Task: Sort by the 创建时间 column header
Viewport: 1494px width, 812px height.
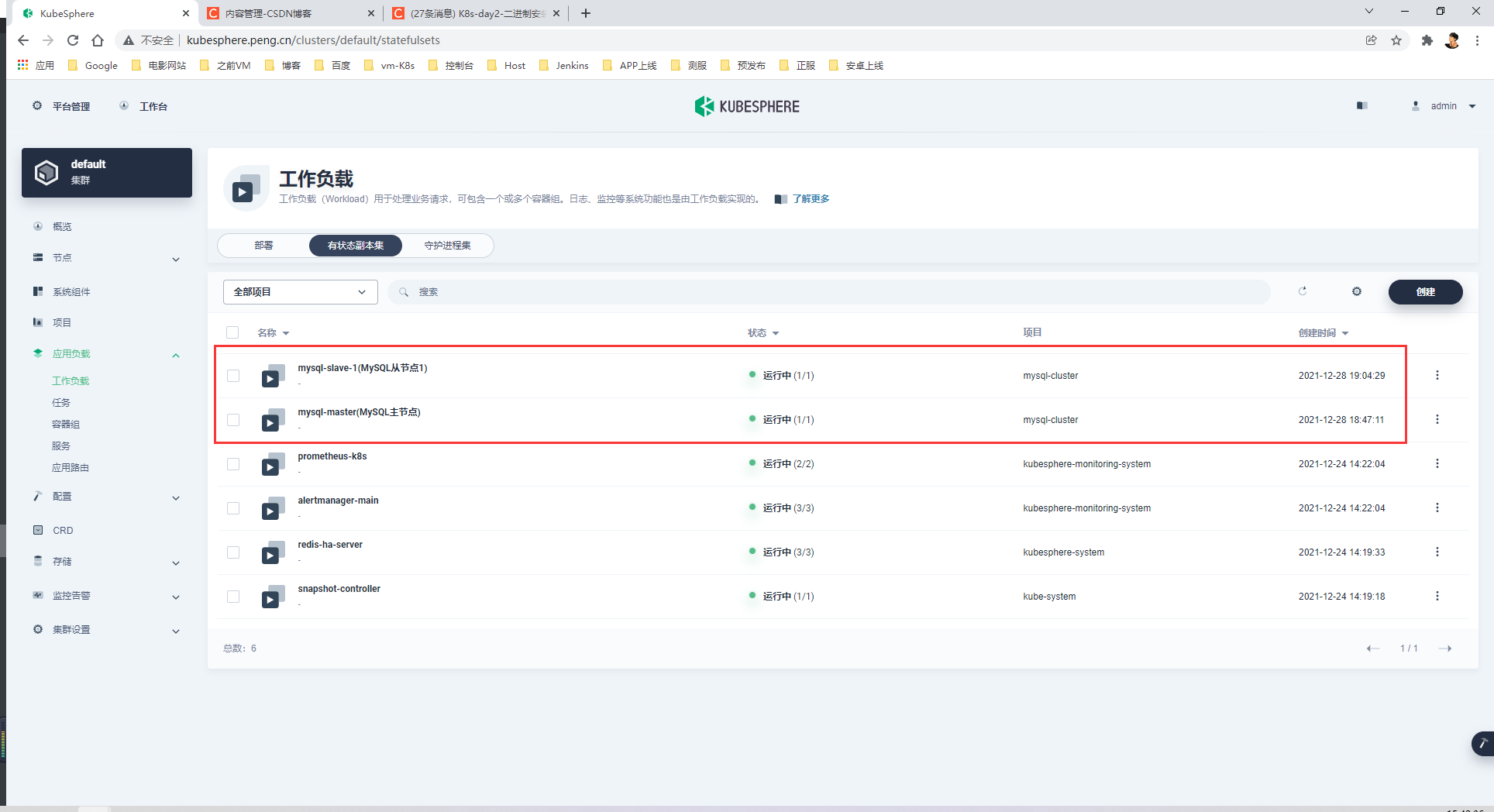Action: tap(1324, 333)
